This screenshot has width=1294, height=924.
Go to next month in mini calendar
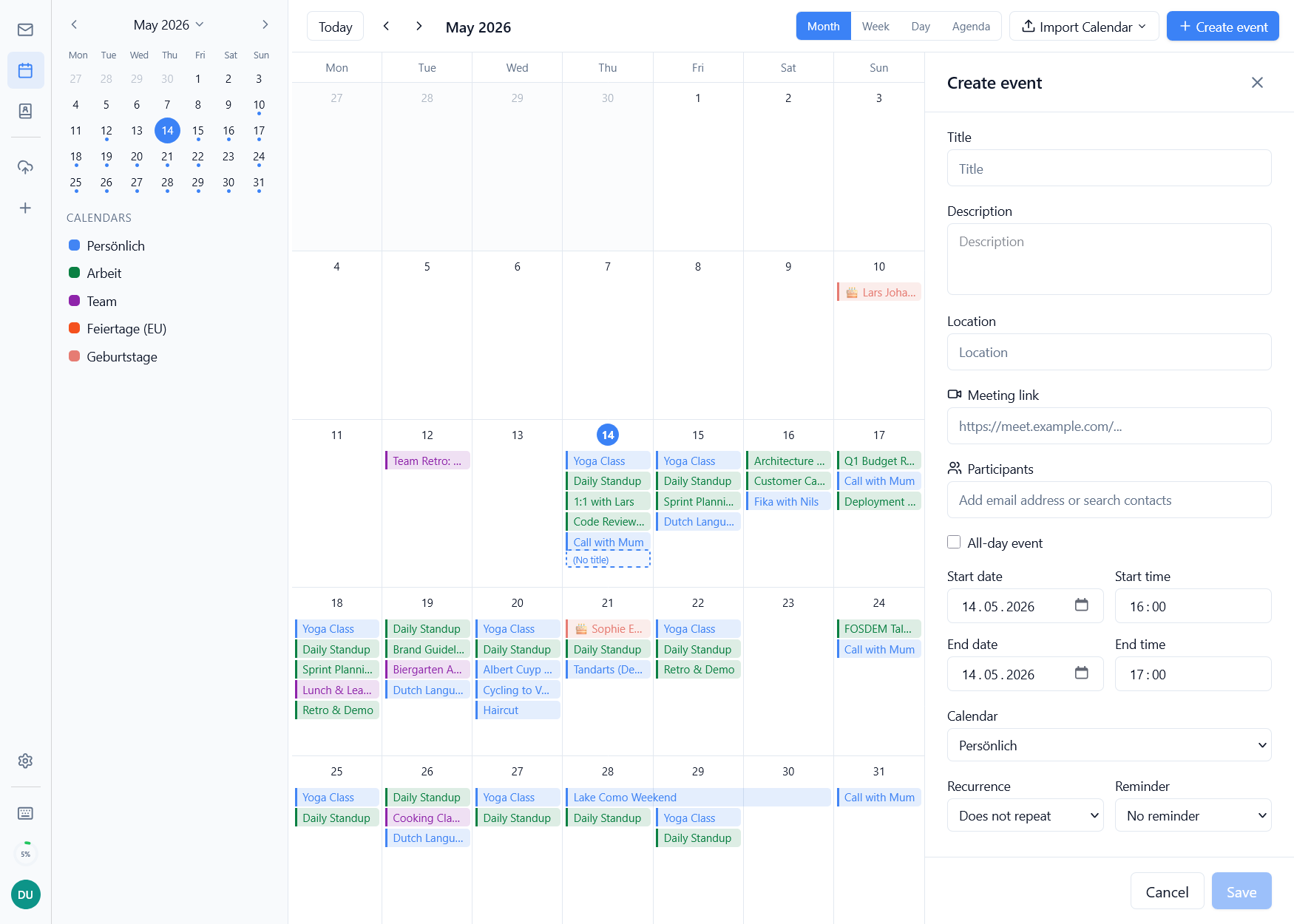tap(265, 24)
